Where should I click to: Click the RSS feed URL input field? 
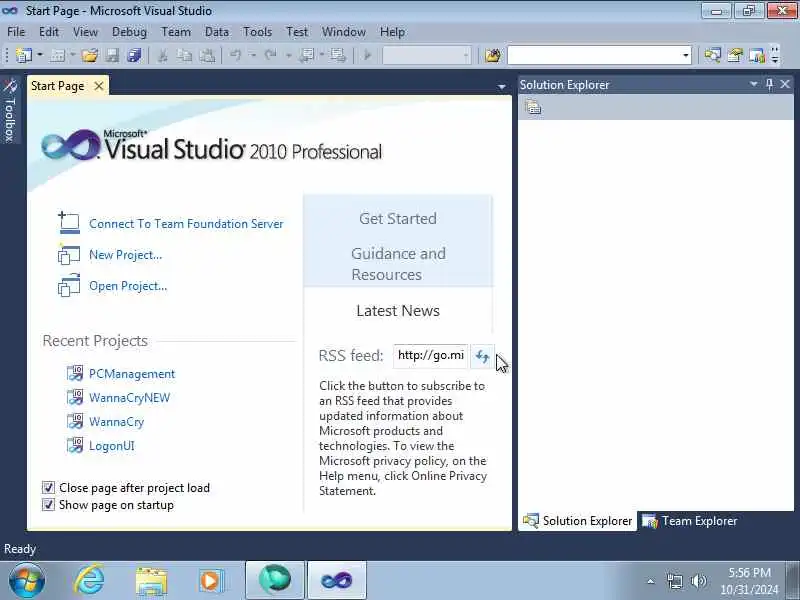pyautogui.click(x=431, y=356)
